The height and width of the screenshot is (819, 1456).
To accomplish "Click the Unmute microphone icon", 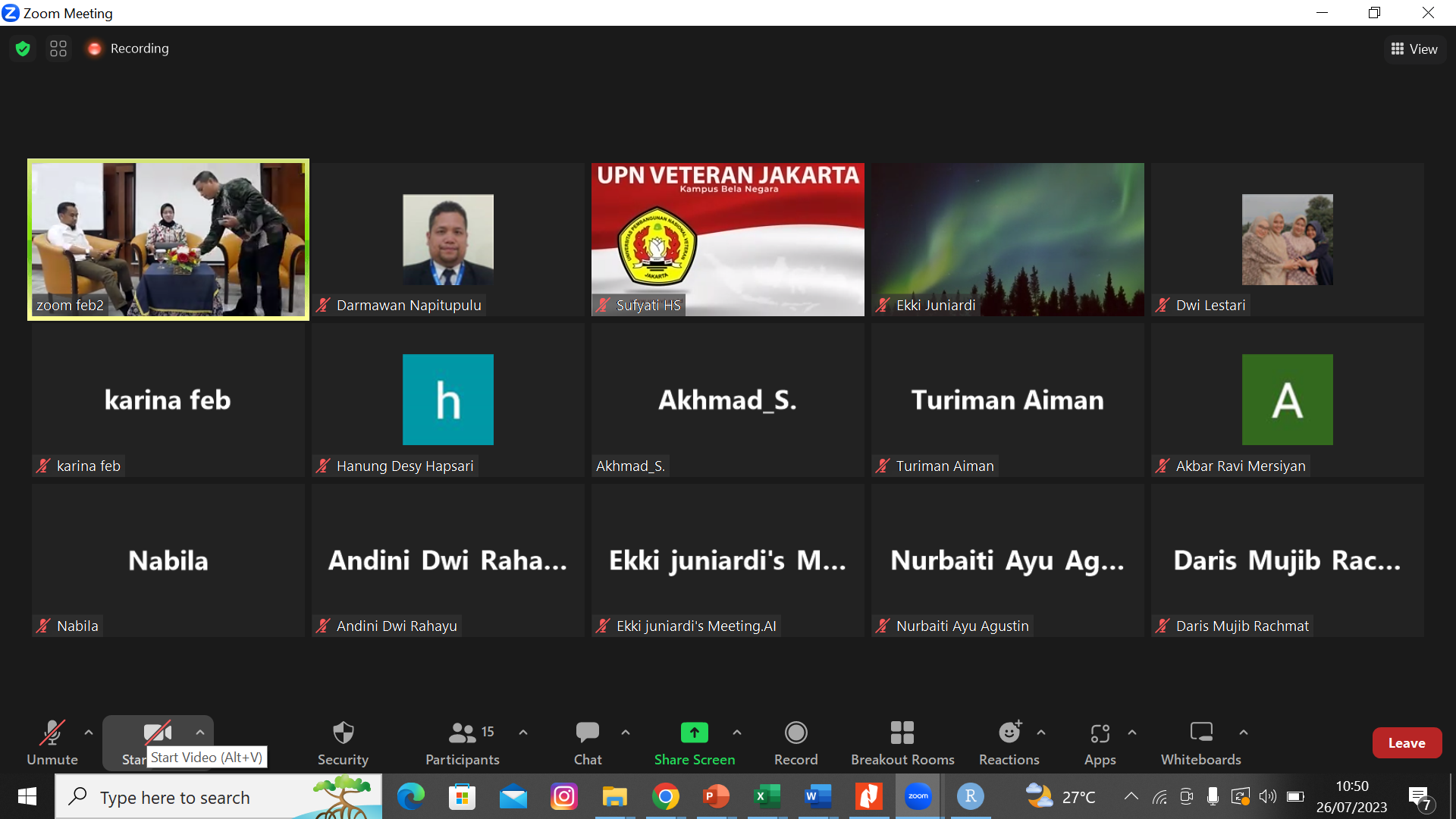I will [52, 733].
